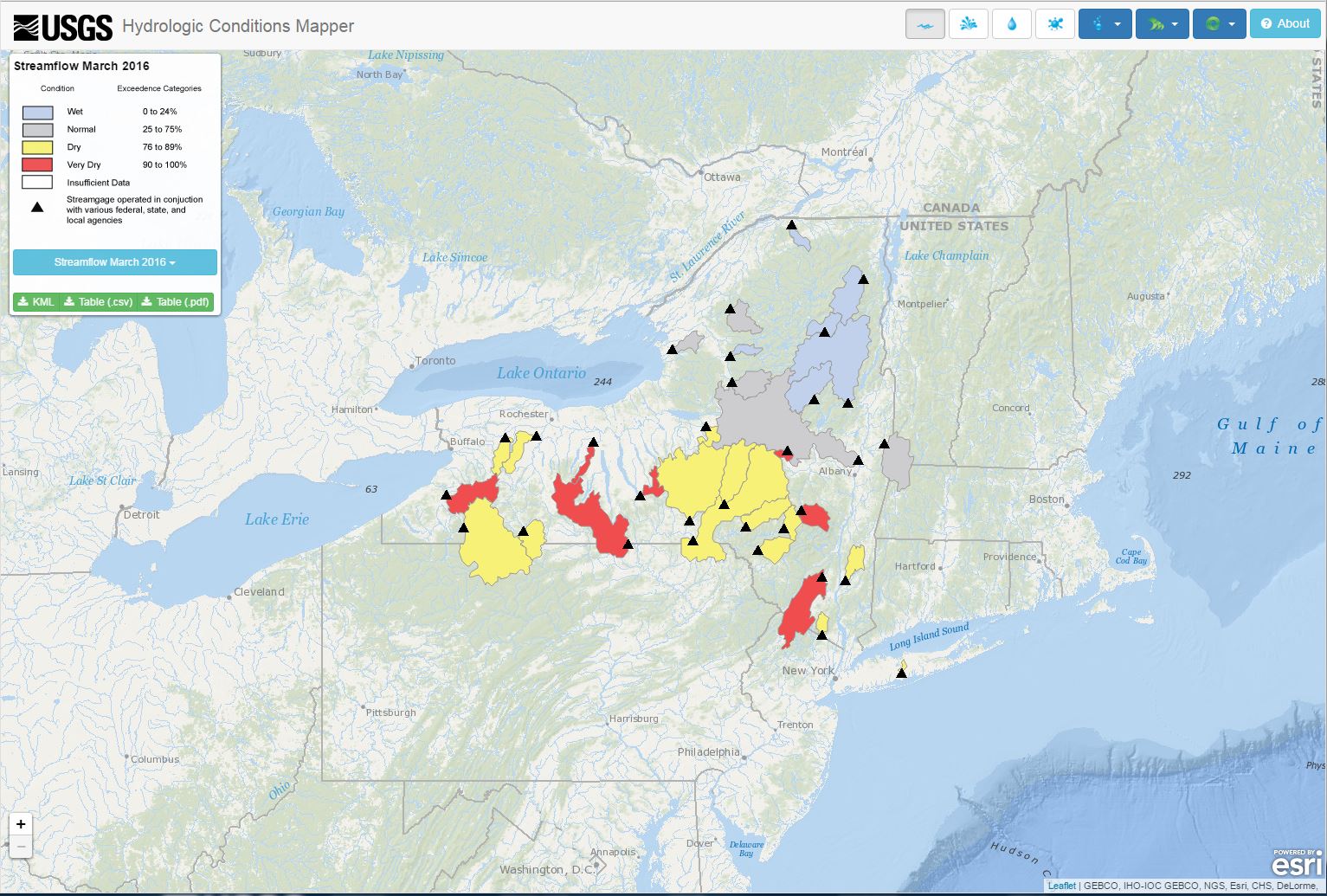Open the About page
1327x896 pixels.
tap(1285, 24)
